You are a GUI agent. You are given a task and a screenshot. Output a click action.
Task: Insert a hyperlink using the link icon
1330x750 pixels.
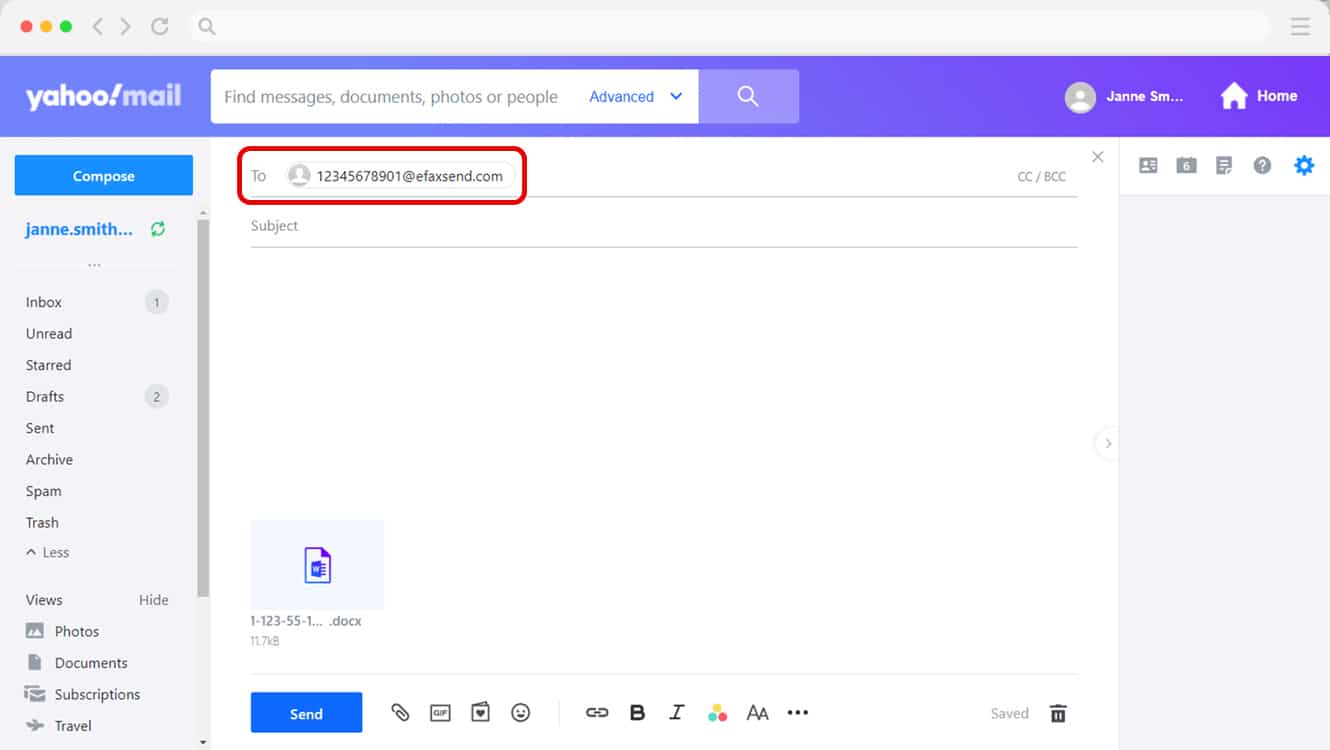597,712
